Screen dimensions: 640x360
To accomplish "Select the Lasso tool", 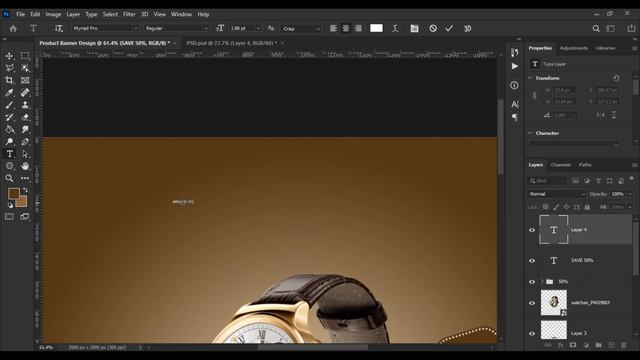I will pyautogui.click(x=9, y=68).
